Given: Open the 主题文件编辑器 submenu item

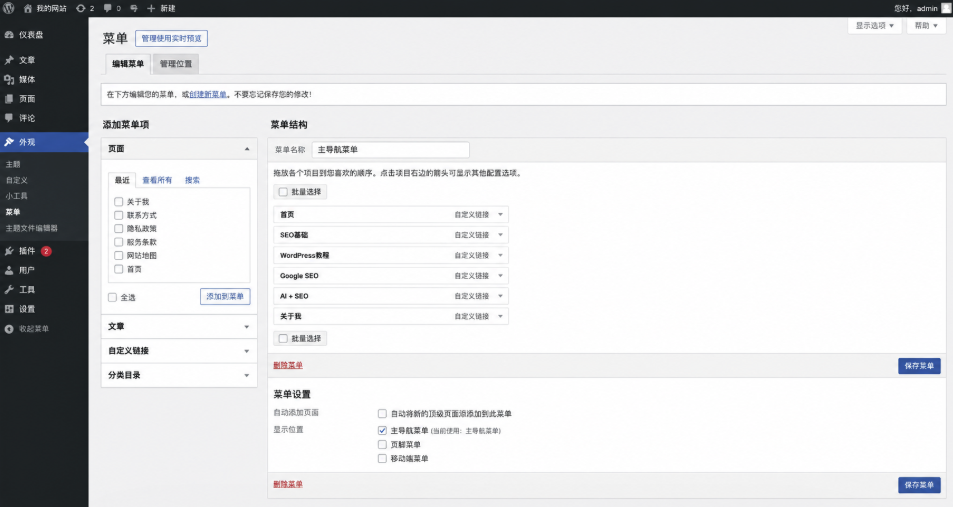Looking at the screenshot, I should click(32, 228).
